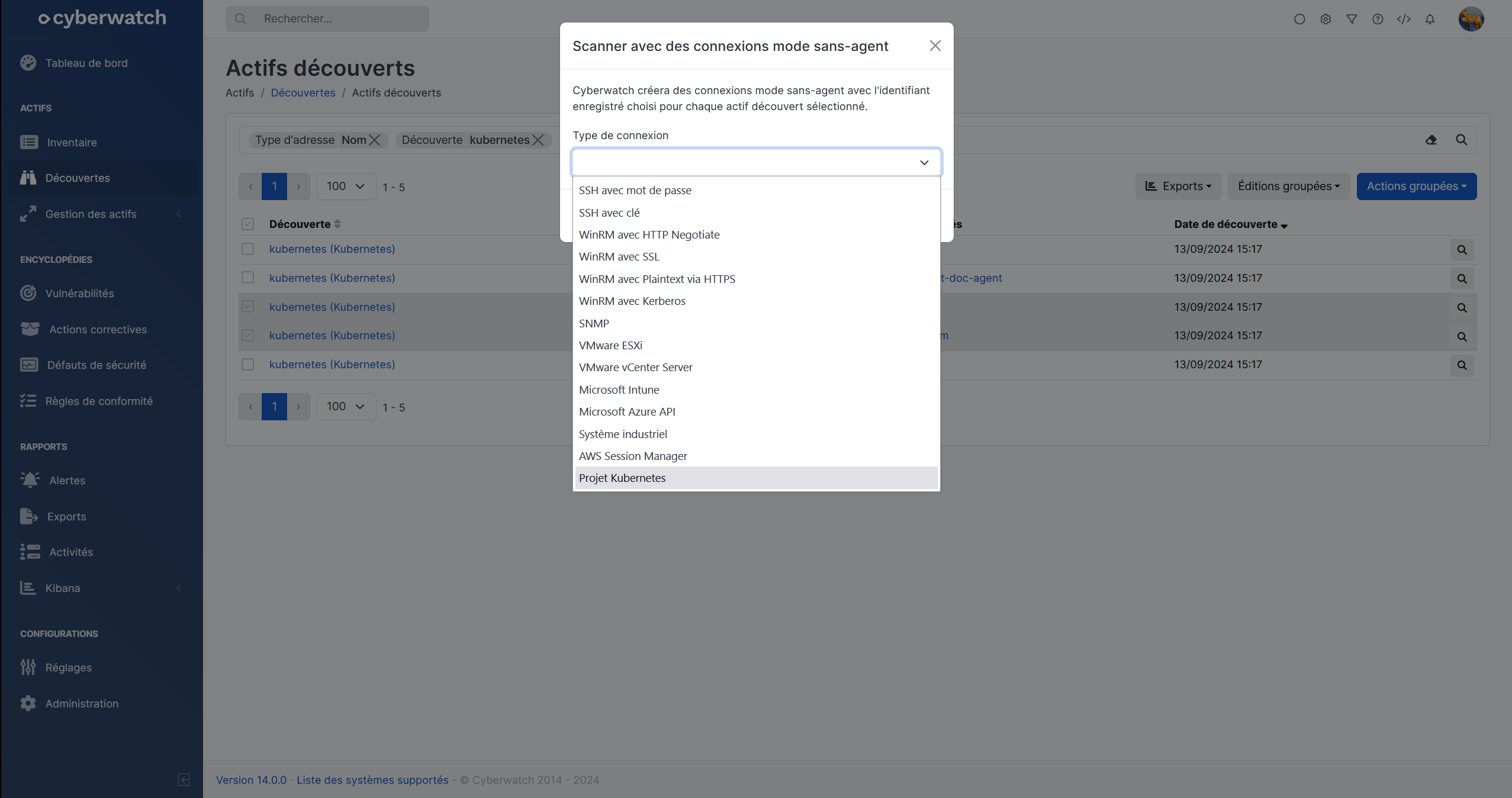Remove 'Découverte kubernetes' filter tag
Image resolution: width=1512 pixels, height=798 pixels.
tap(538, 140)
